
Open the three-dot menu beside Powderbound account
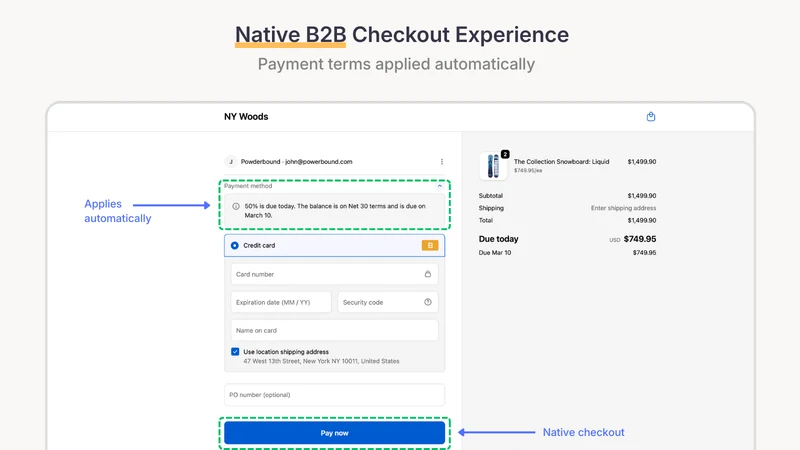pyautogui.click(x=442, y=162)
